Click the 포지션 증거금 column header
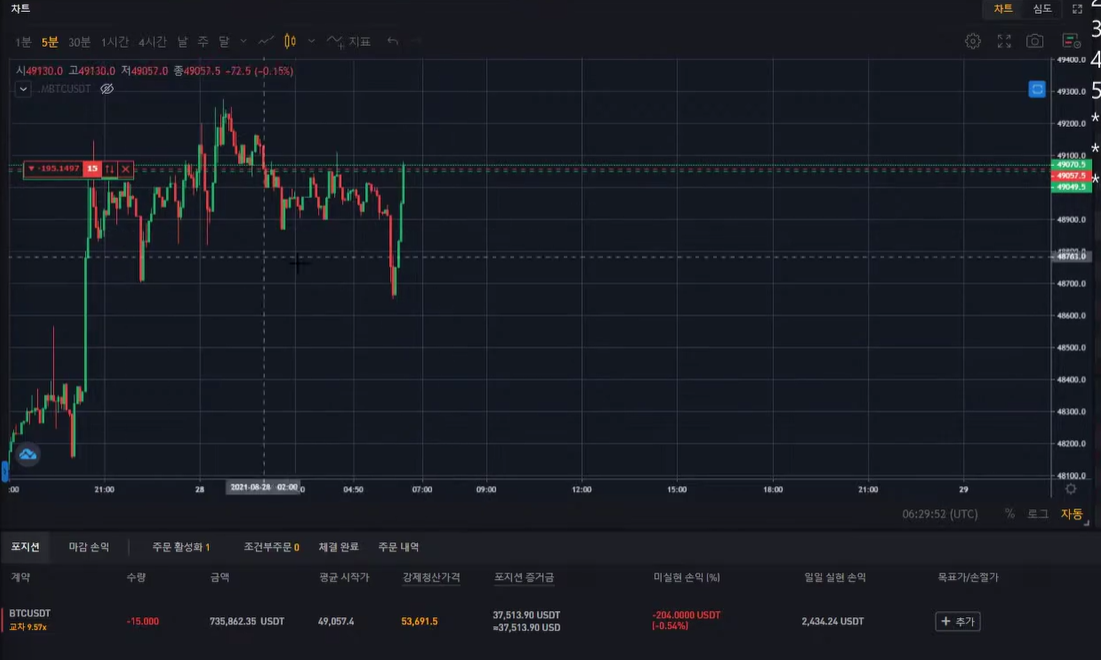The image size is (1101, 660). (x=524, y=577)
